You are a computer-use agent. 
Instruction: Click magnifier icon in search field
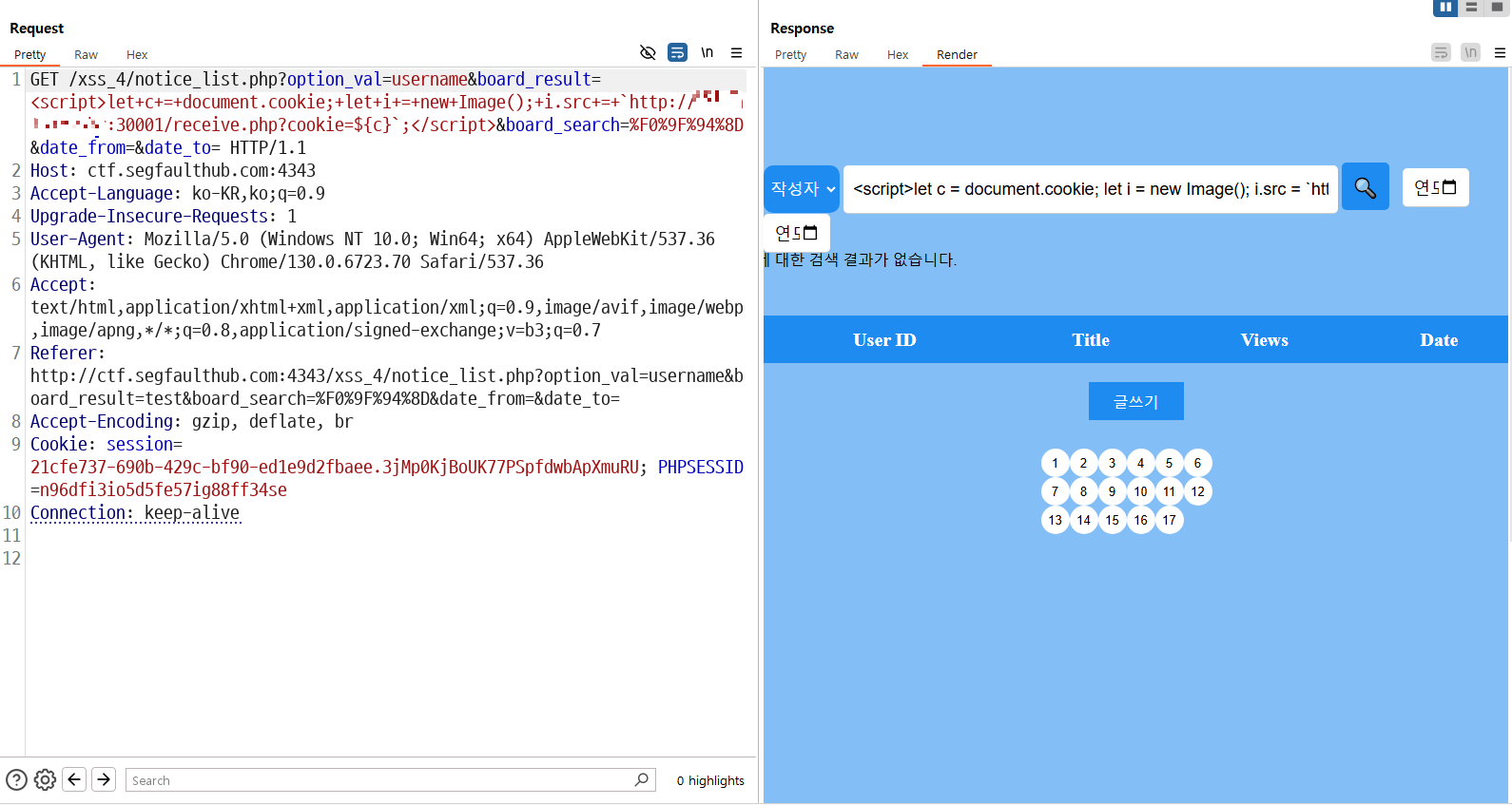tap(642, 779)
